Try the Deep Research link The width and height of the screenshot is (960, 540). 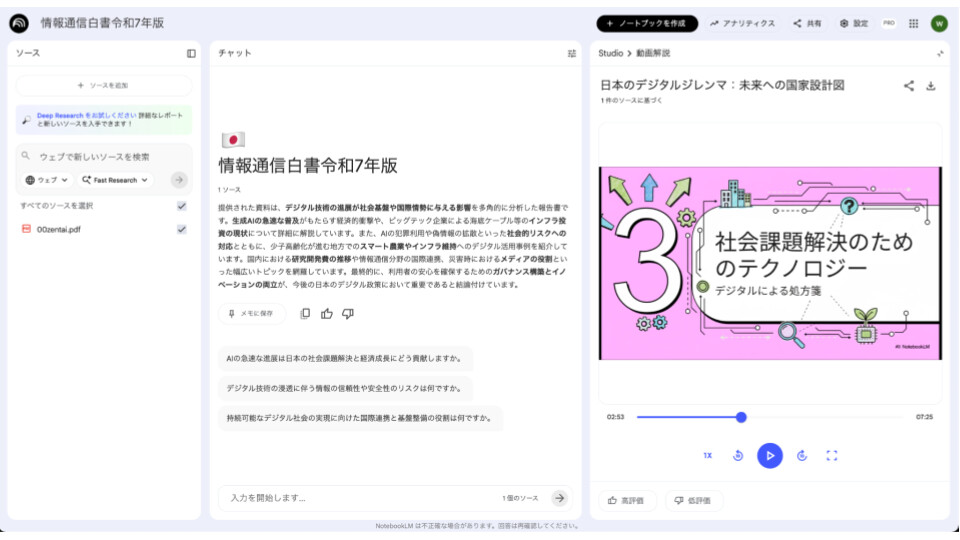click(x=86, y=115)
